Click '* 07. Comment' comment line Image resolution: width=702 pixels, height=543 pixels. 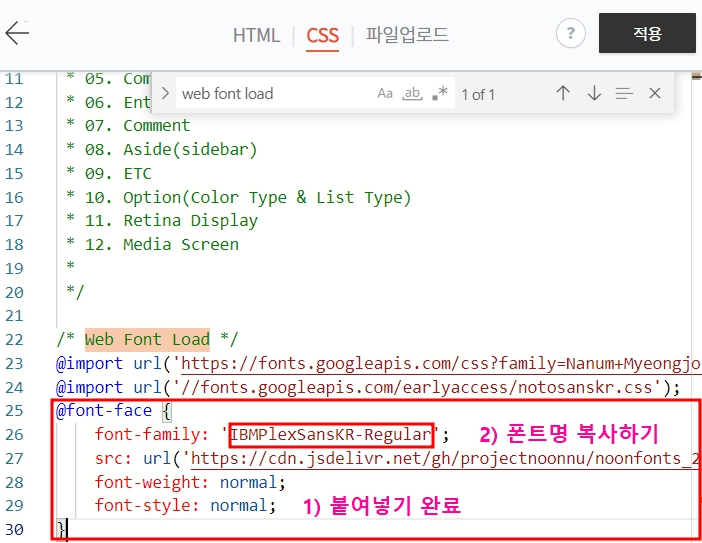[x=128, y=126]
